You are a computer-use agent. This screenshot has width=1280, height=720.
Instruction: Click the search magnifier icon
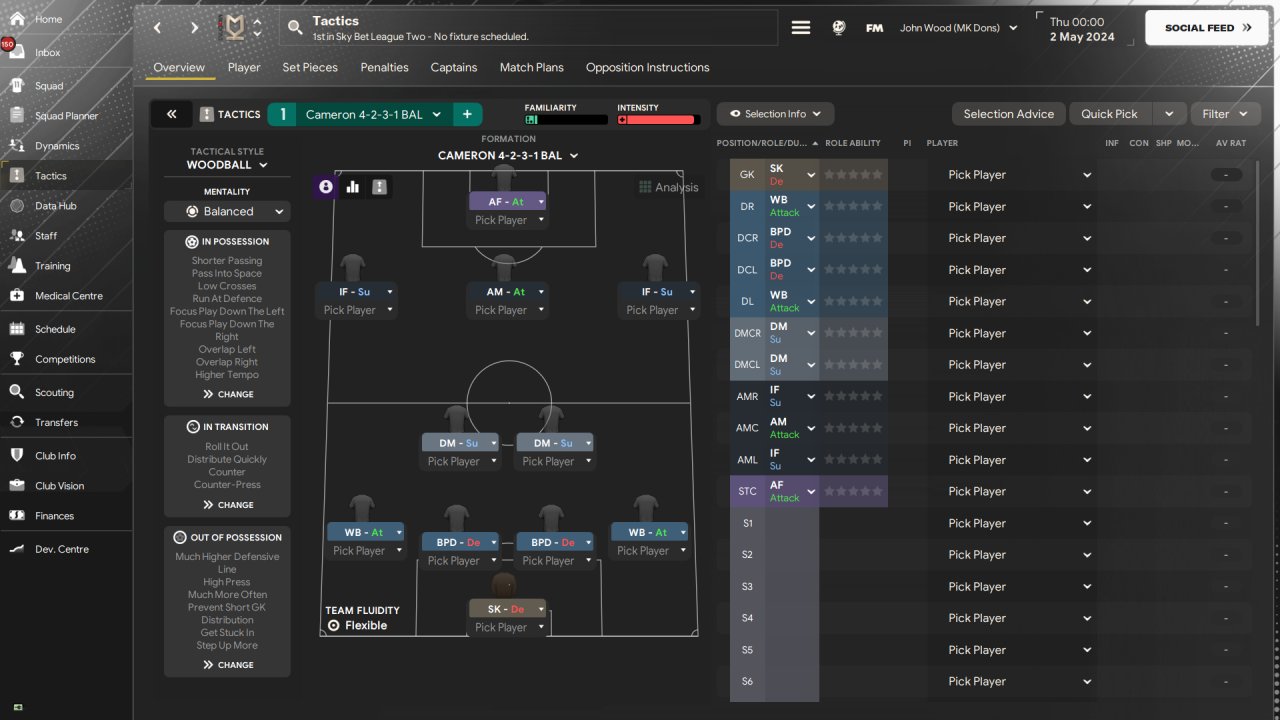point(294,28)
